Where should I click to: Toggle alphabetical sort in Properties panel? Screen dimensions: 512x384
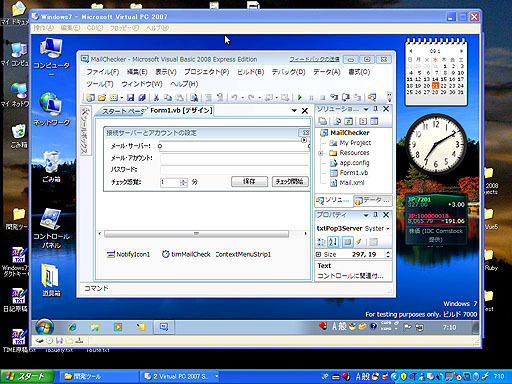(x=333, y=242)
